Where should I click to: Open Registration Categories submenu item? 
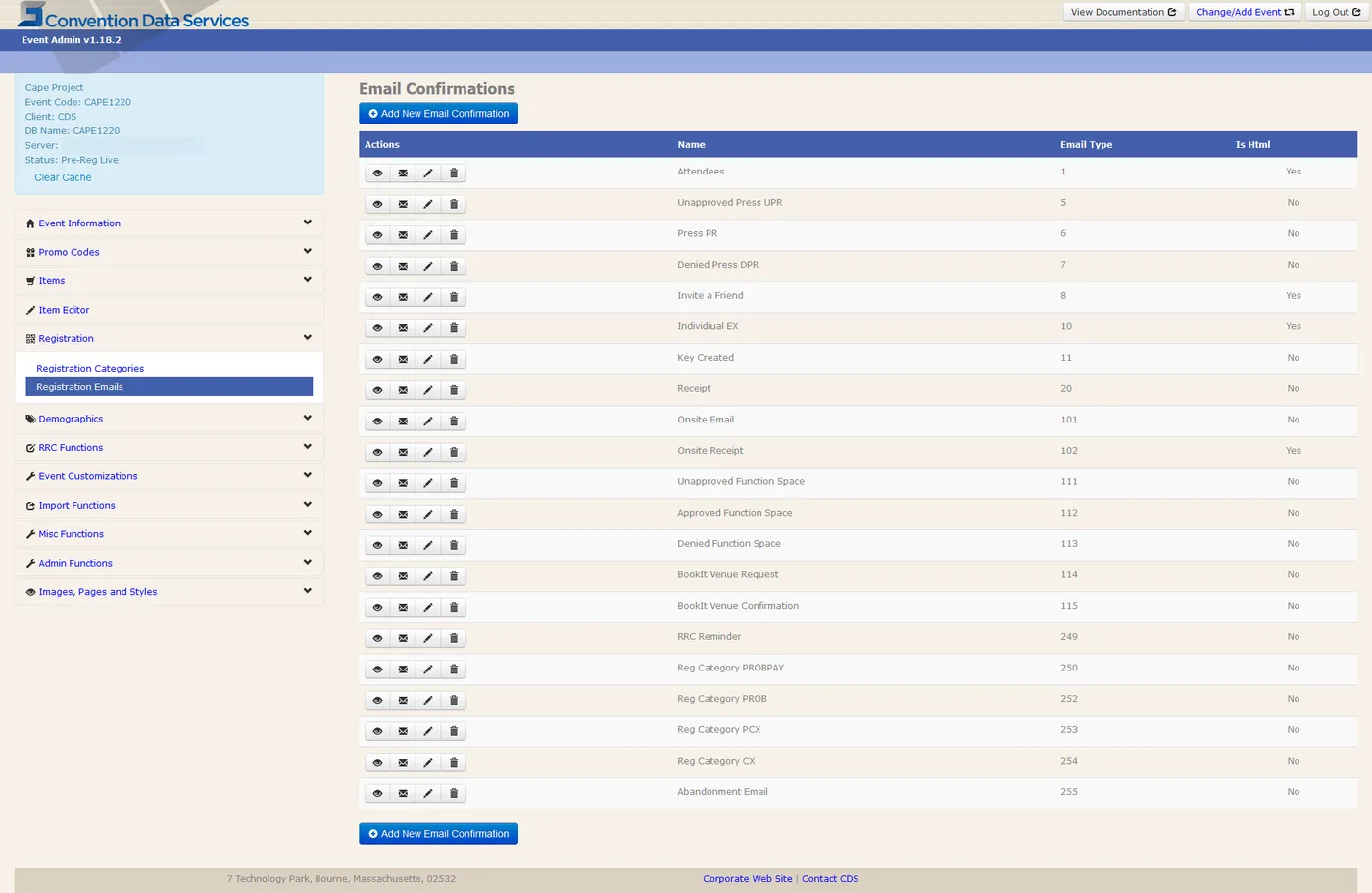[x=90, y=369]
